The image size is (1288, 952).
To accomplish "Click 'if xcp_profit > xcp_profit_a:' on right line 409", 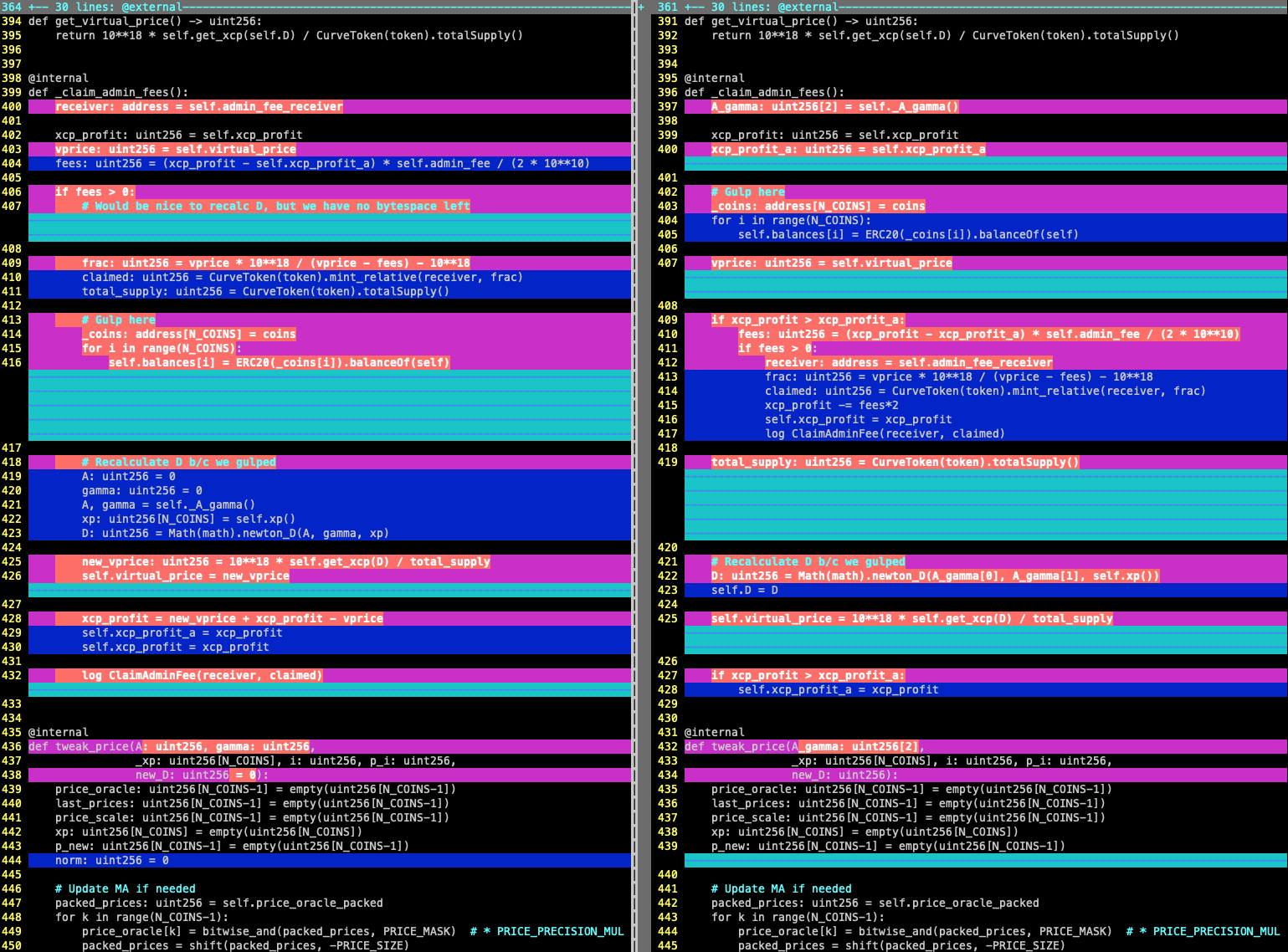I will tap(808, 320).
